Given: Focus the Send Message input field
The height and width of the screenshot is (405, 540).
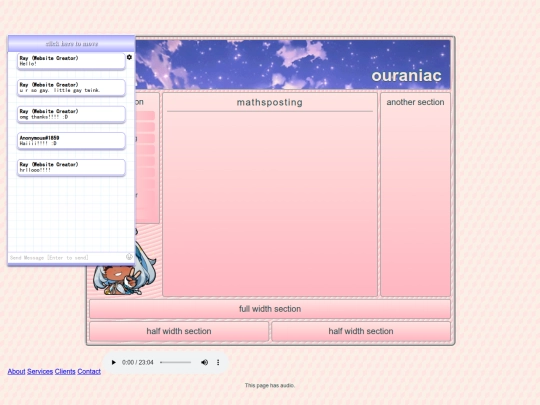Looking at the screenshot, I should (67, 258).
